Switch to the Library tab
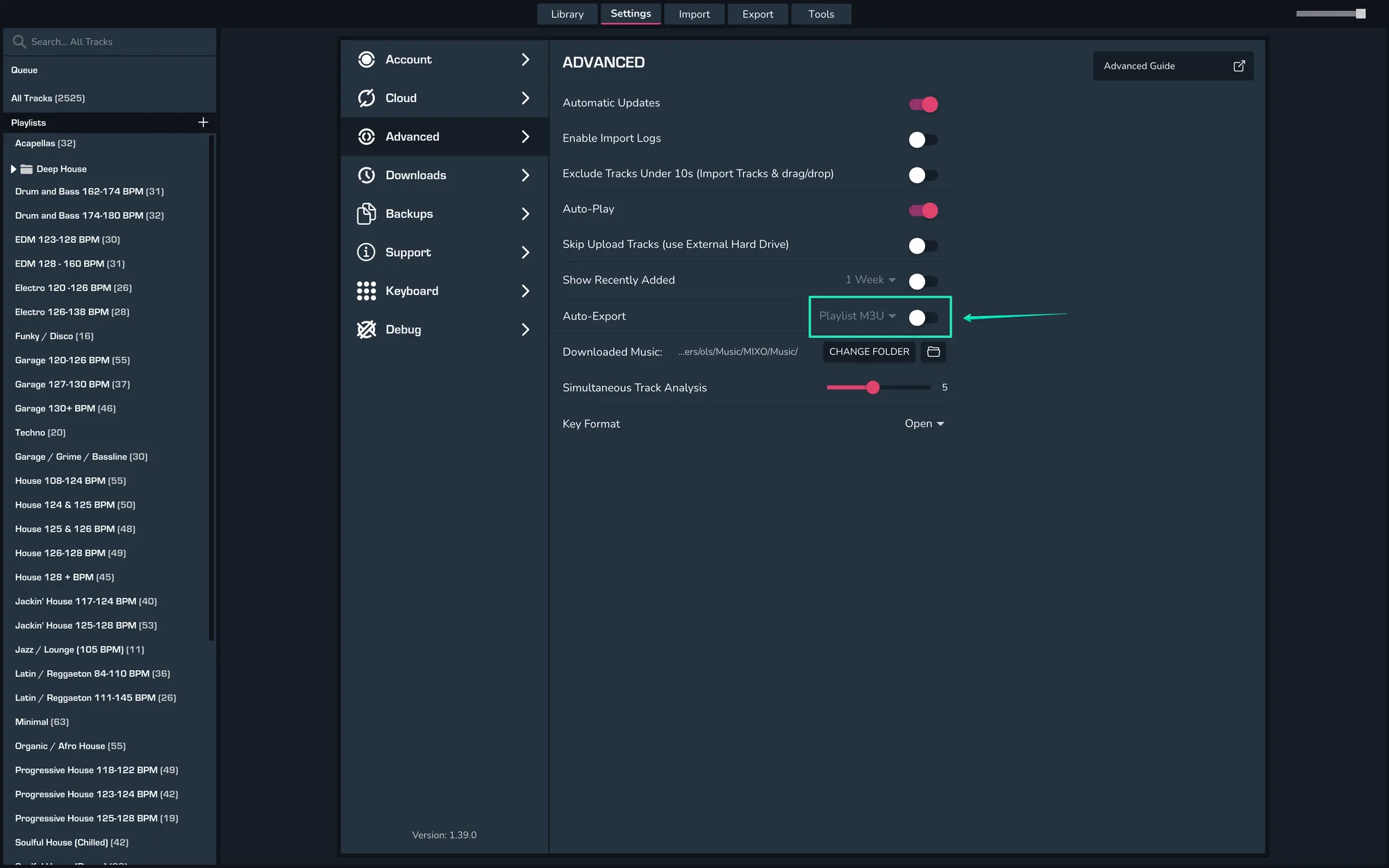1389x868 pixels. tap(567, 14)
